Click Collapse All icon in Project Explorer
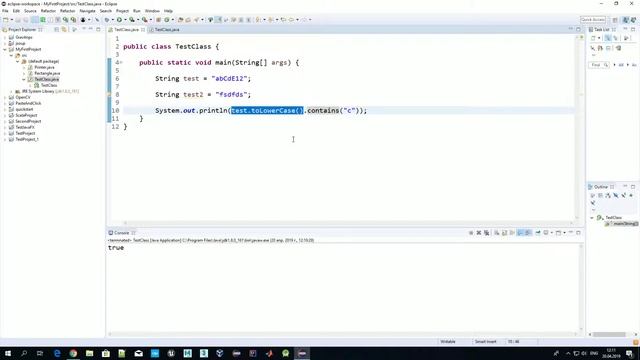The image size is (640, 360). (57, 29)
